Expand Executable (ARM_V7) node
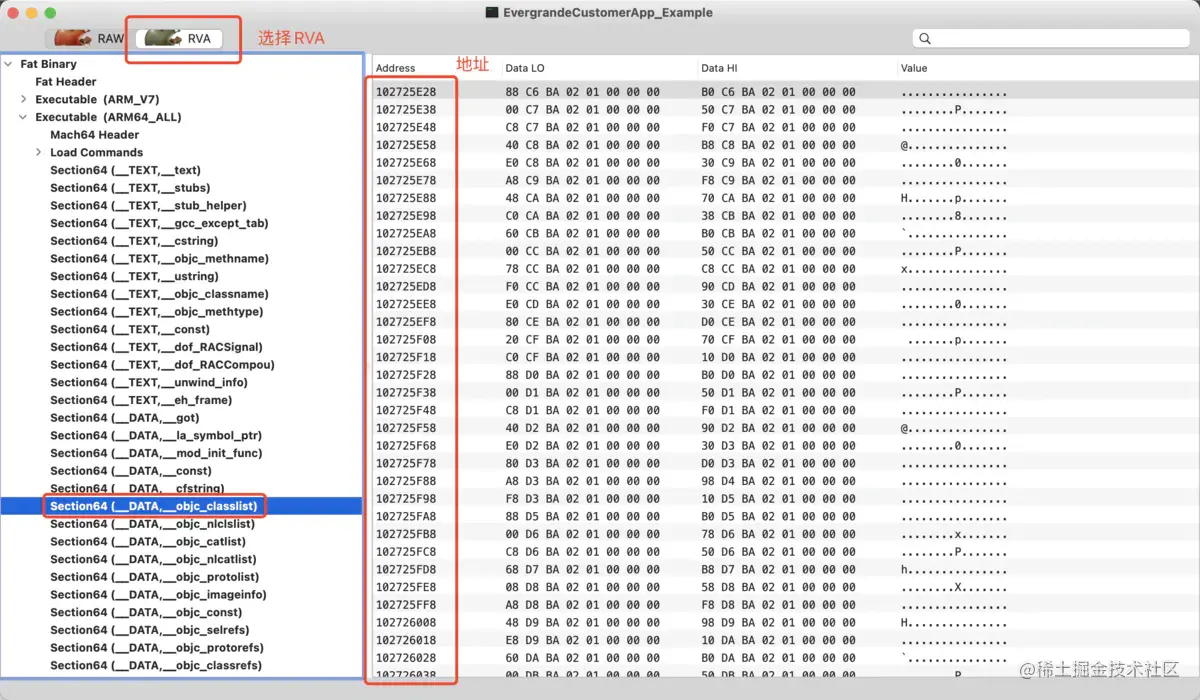 pos(24,99)
